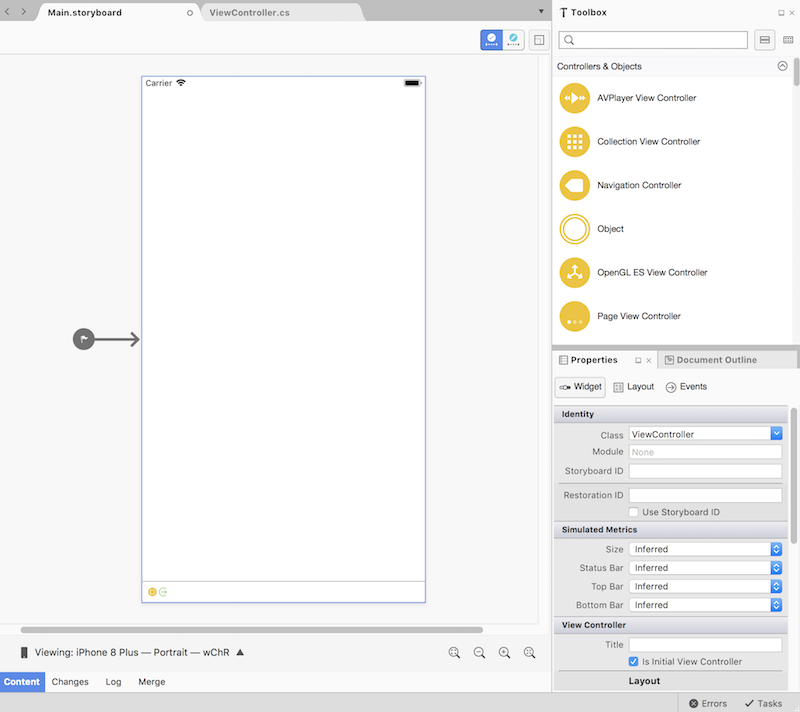
Task: Collapse the Controllers & Objects section
Action: coord(782,65)
